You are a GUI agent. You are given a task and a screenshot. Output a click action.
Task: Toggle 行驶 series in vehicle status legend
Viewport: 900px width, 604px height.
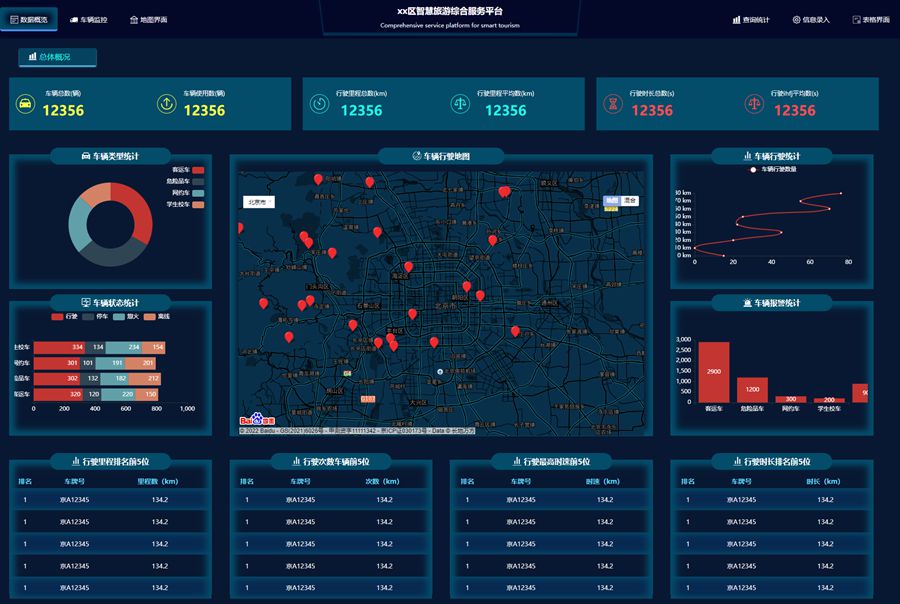[x=56, y=317]
